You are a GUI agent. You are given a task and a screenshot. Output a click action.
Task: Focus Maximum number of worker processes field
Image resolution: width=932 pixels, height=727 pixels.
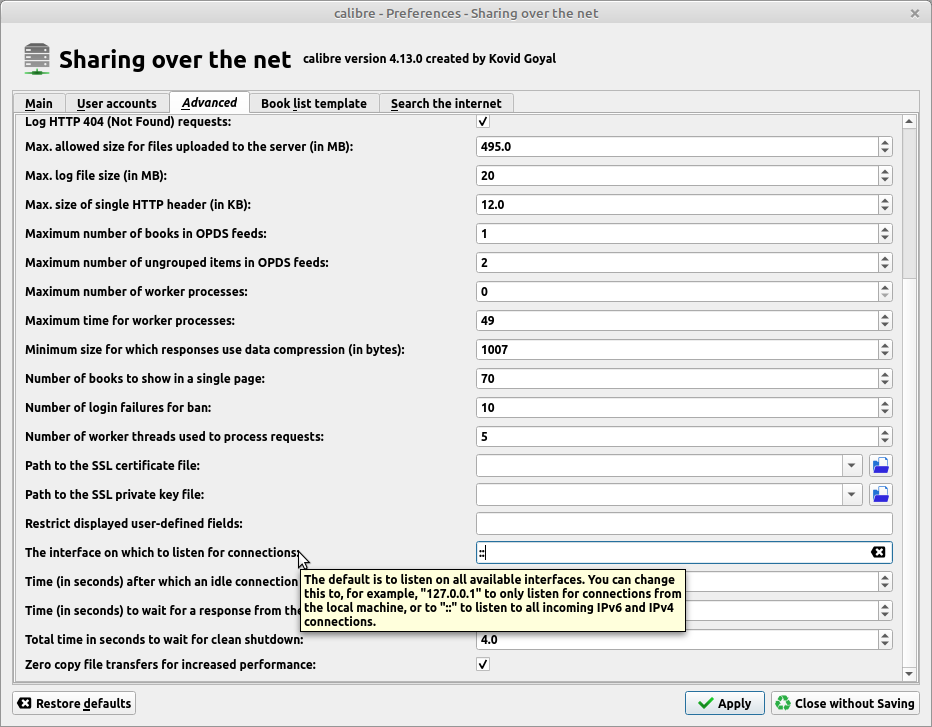click(x=677, y=291)
